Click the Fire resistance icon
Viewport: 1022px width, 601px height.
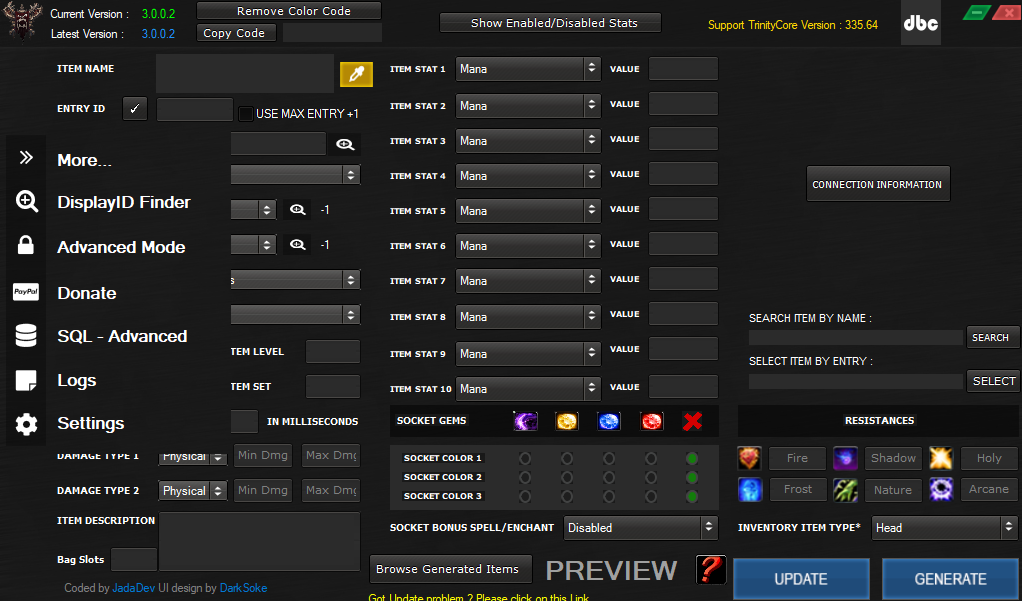tap(750, 458)
